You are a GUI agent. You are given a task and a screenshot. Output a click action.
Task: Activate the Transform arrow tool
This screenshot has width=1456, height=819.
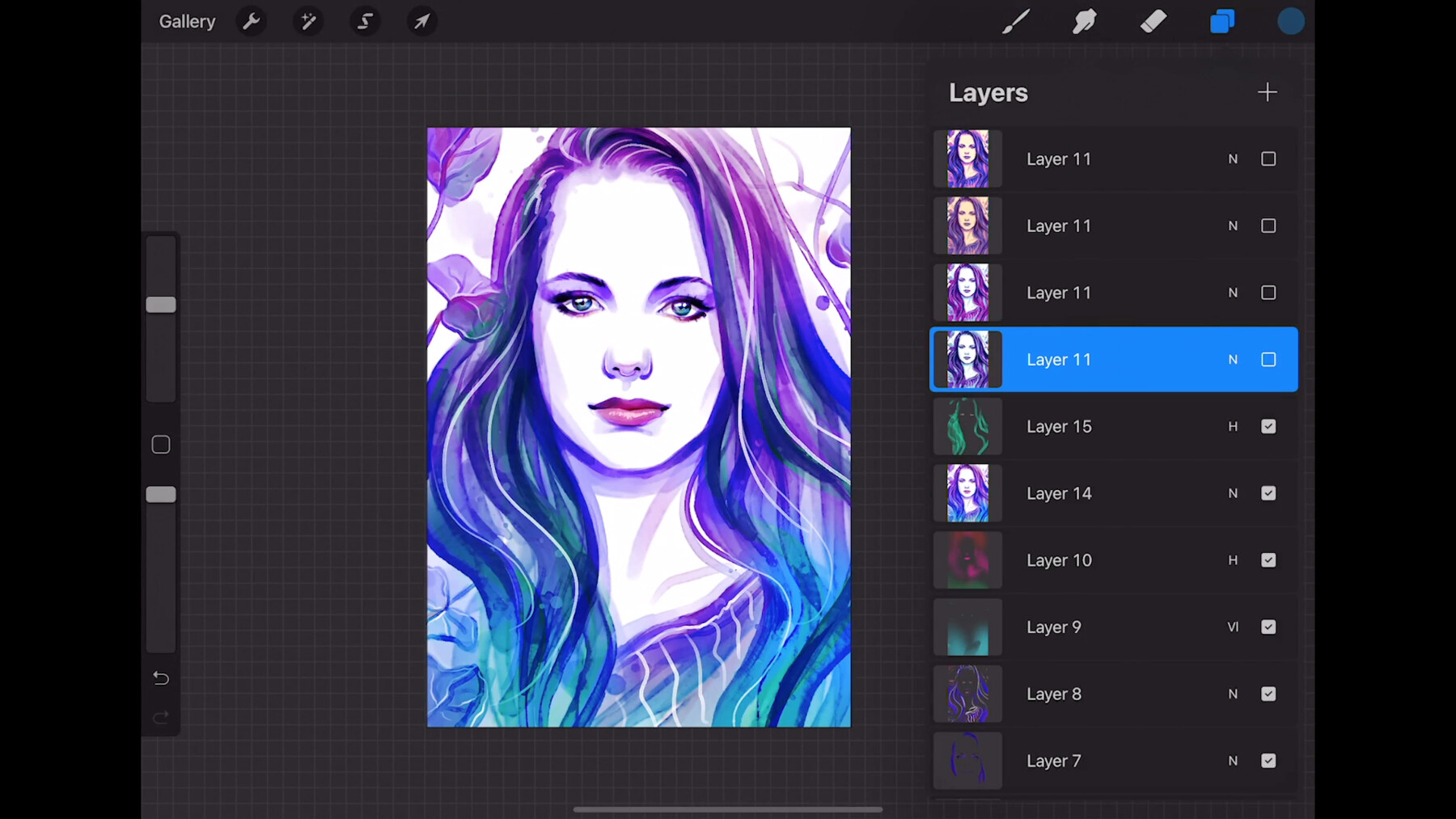click(421, 21)
